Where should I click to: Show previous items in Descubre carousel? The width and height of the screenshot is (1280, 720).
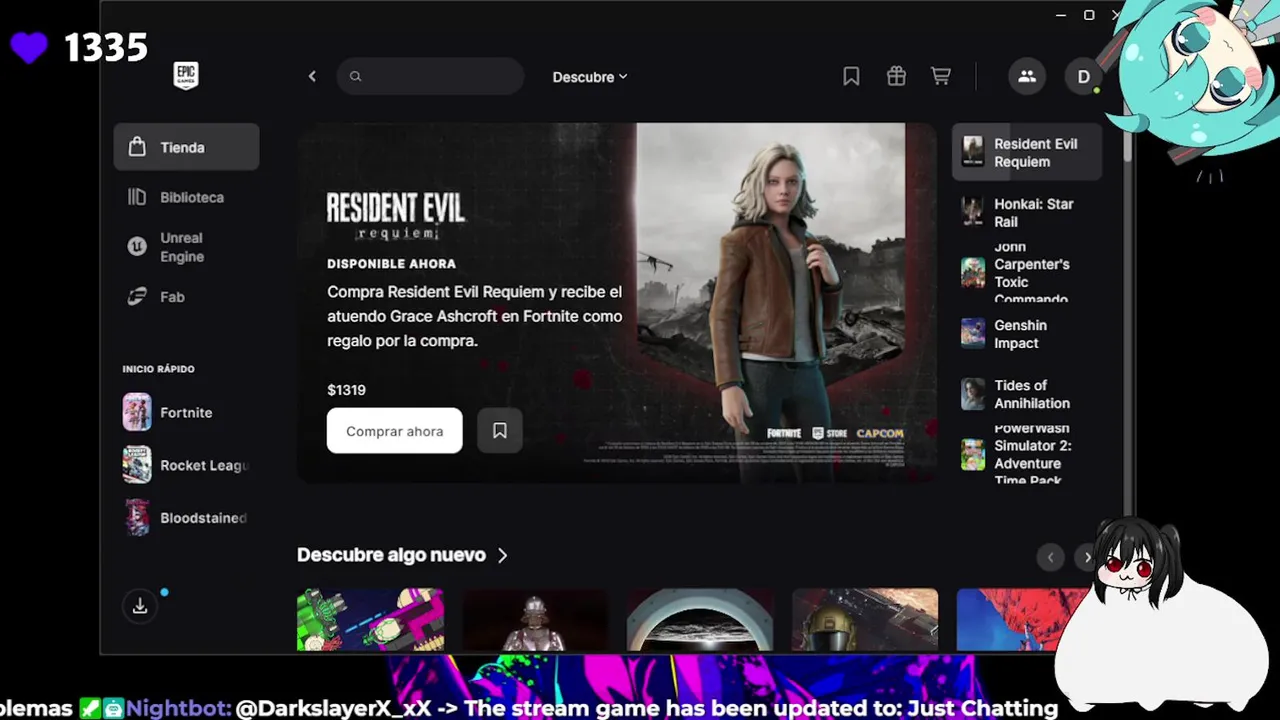[x=1050, y=557]
